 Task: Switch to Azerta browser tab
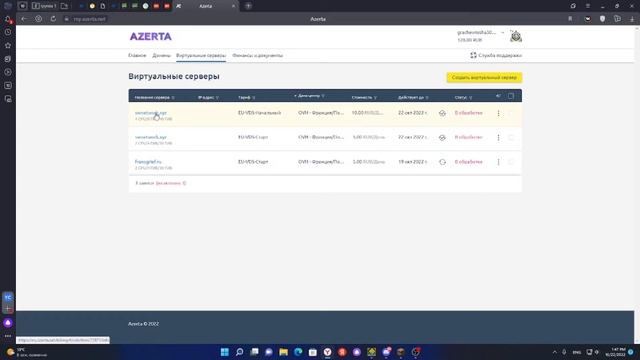click(205, 6)
